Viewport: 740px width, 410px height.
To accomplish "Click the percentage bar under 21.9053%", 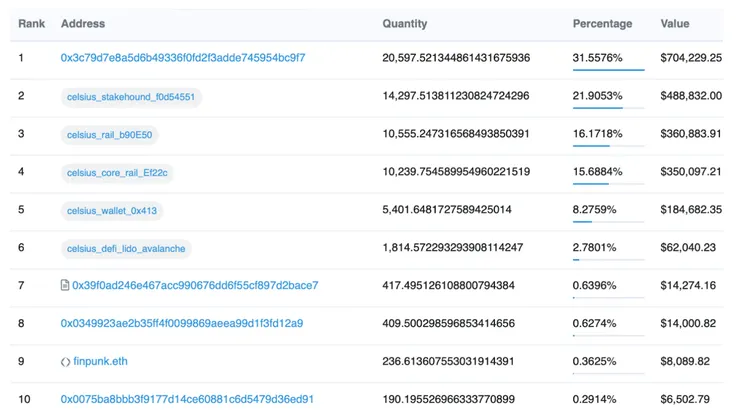I will (x=608, y=108).
